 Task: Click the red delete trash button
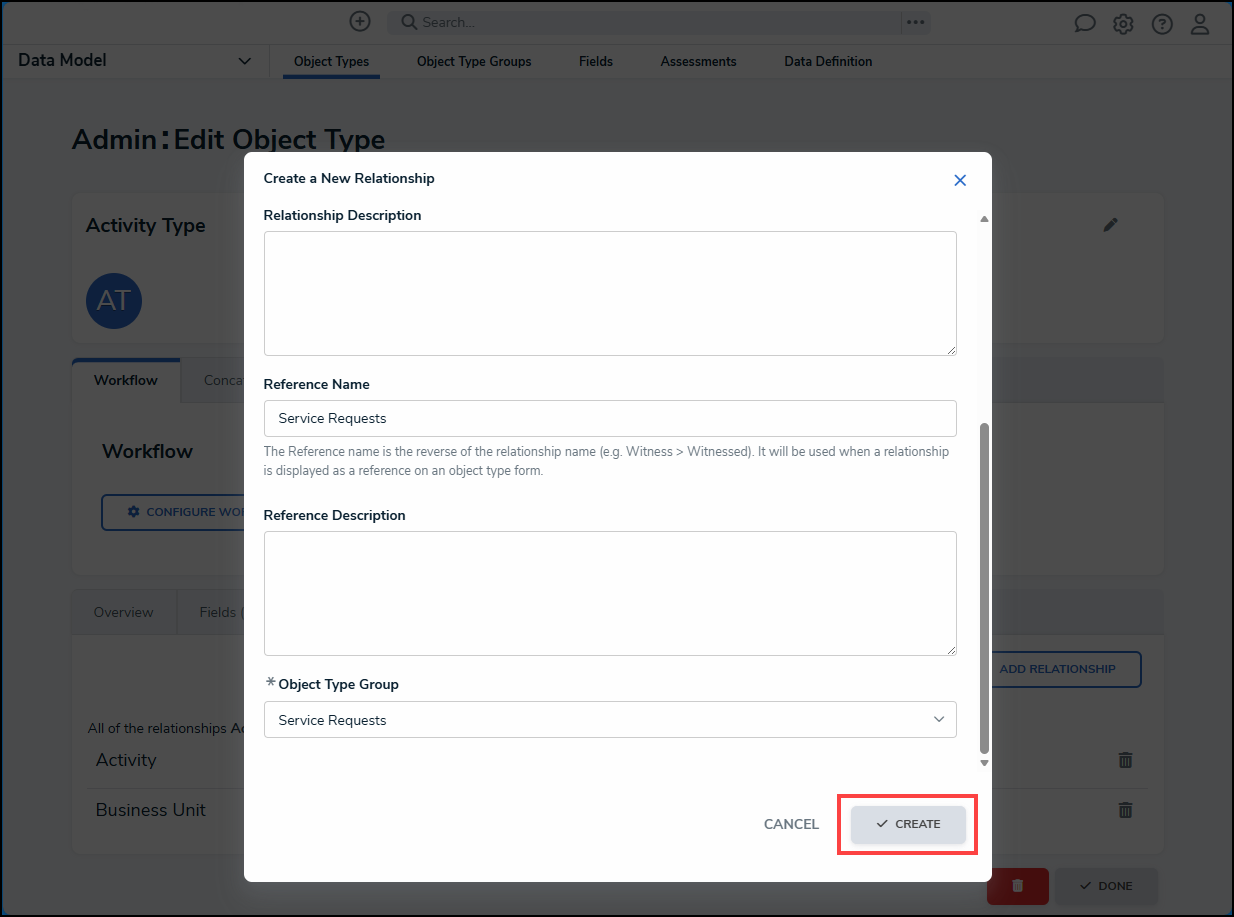tap(1018, 886)
